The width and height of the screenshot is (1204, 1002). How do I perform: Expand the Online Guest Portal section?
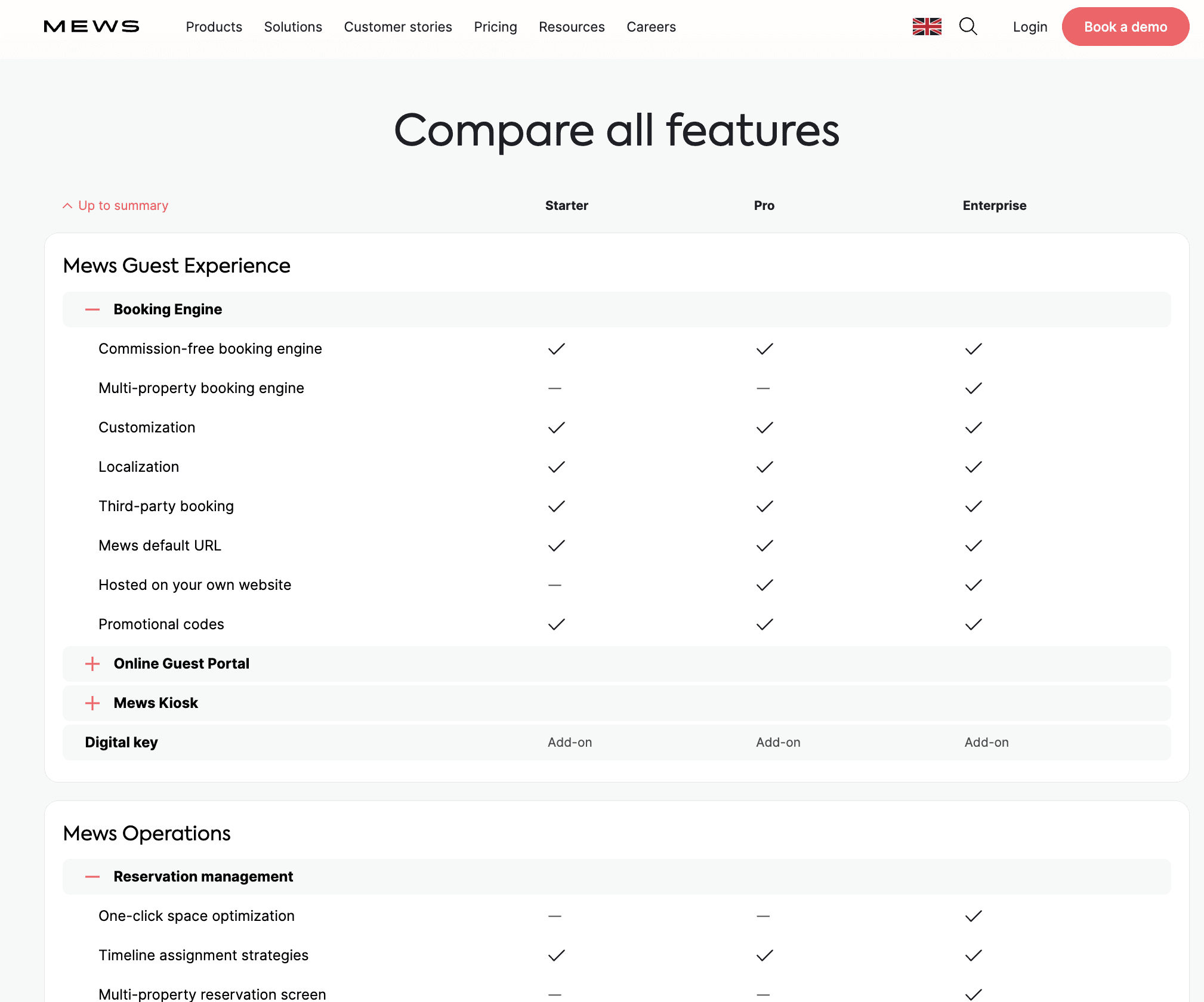92,664
